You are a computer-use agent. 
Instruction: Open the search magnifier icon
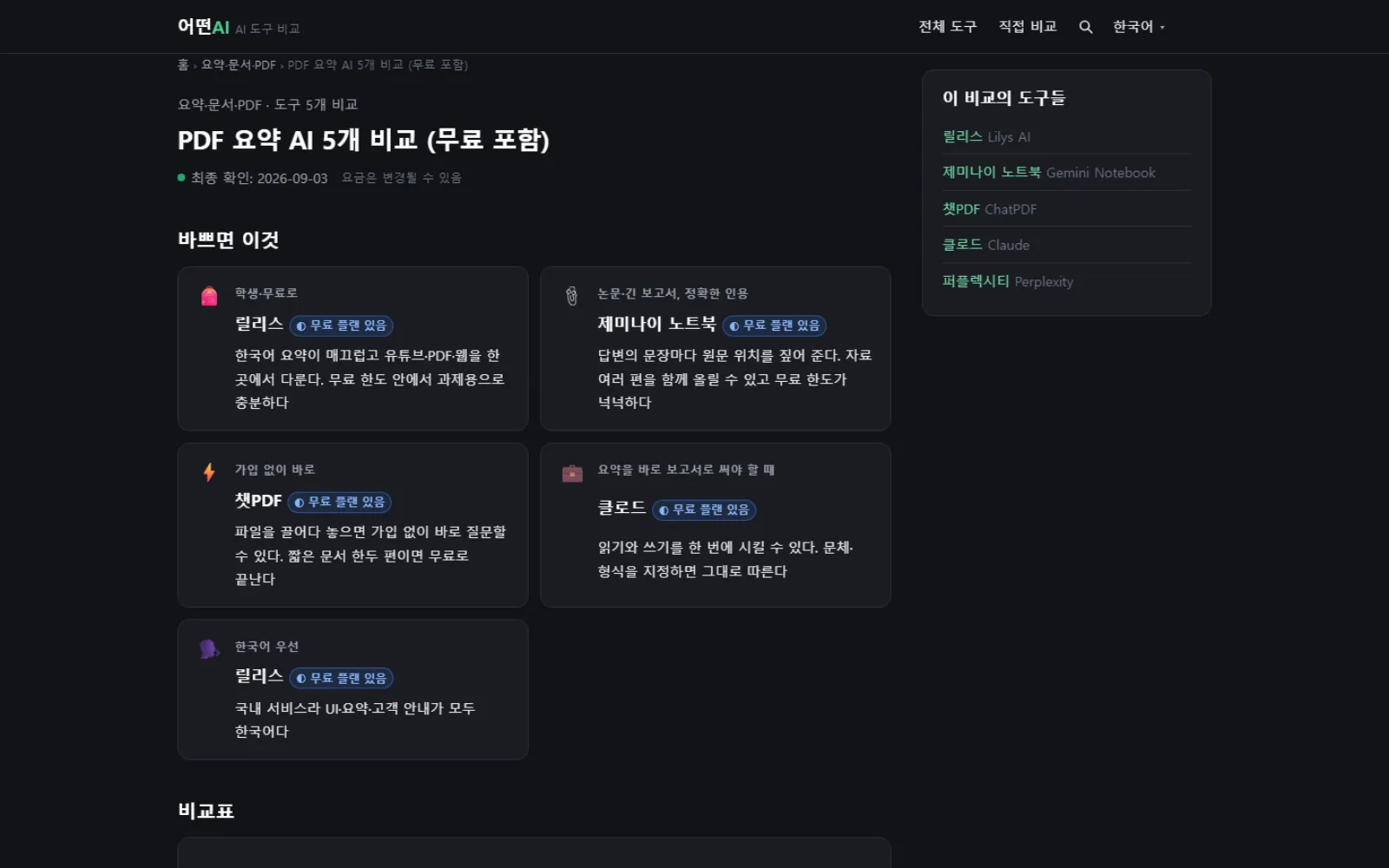[1085, 27]
